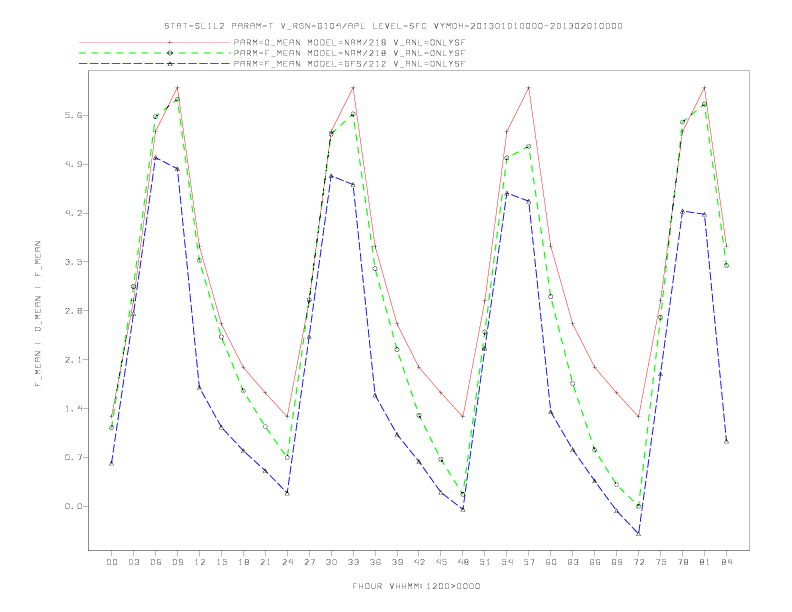Click the 4.9 y-axis tick label
Image resolution: width=792 pixels, height=612 pixels.
[x=73, y=165]
